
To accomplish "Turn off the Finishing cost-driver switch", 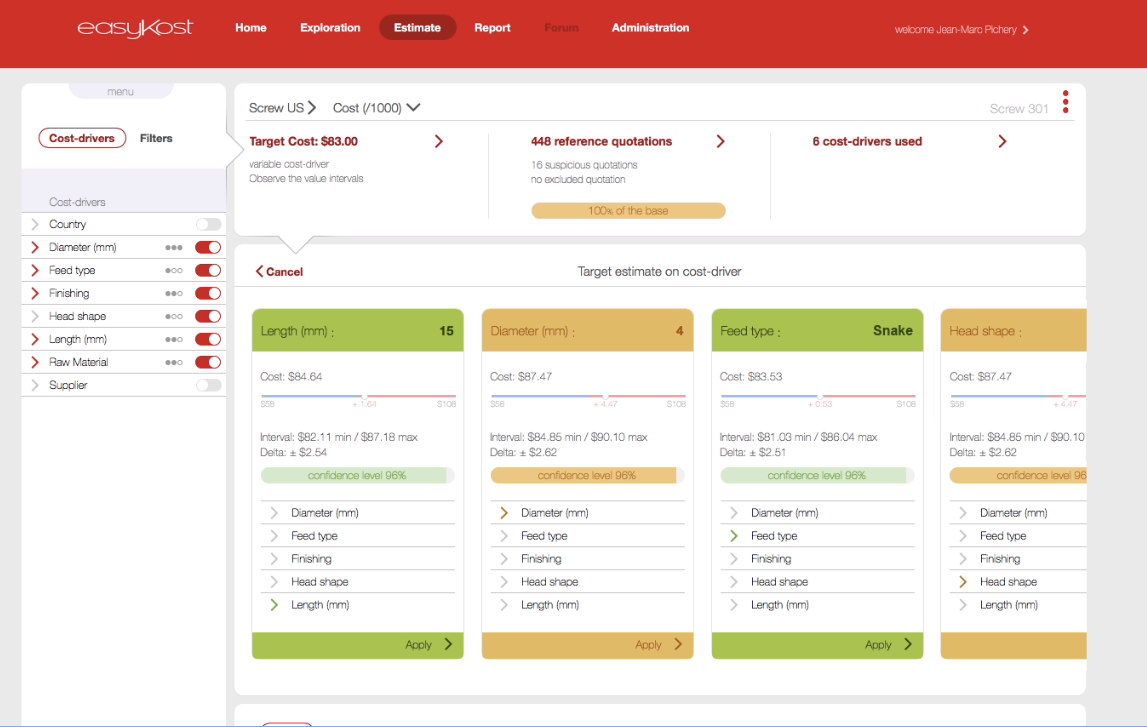I will [208, 293].
